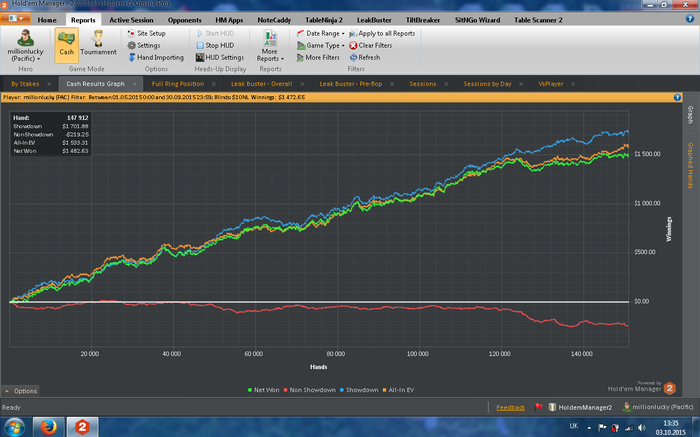Open the Game Type filter dropdown
The image size is (700, 437).
[321, 46]
